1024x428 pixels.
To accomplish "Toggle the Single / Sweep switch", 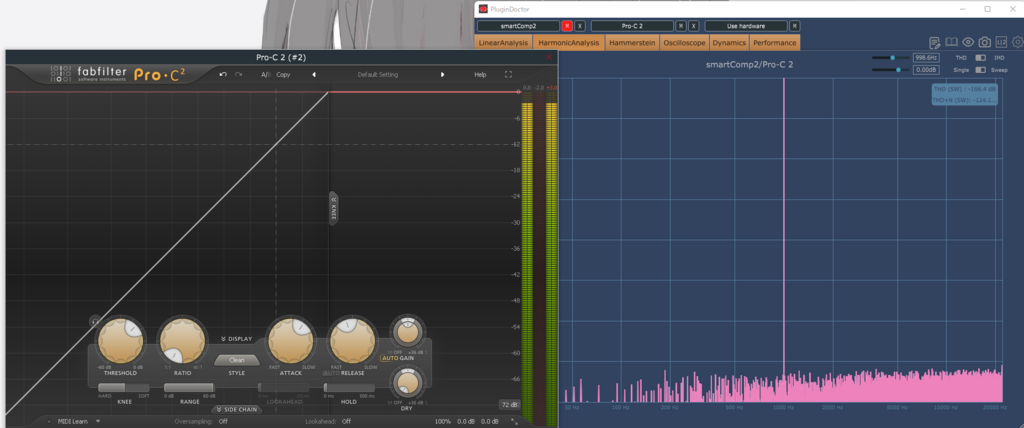I will point(980,70).
